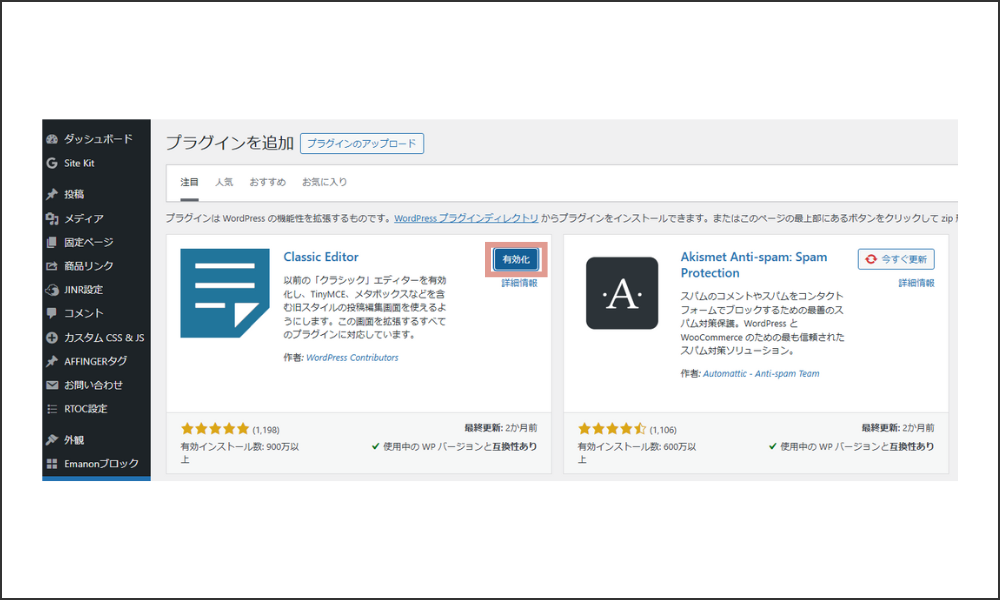Click Akismet's 最終更新: 2か月前 text

[x=898, y=428]
